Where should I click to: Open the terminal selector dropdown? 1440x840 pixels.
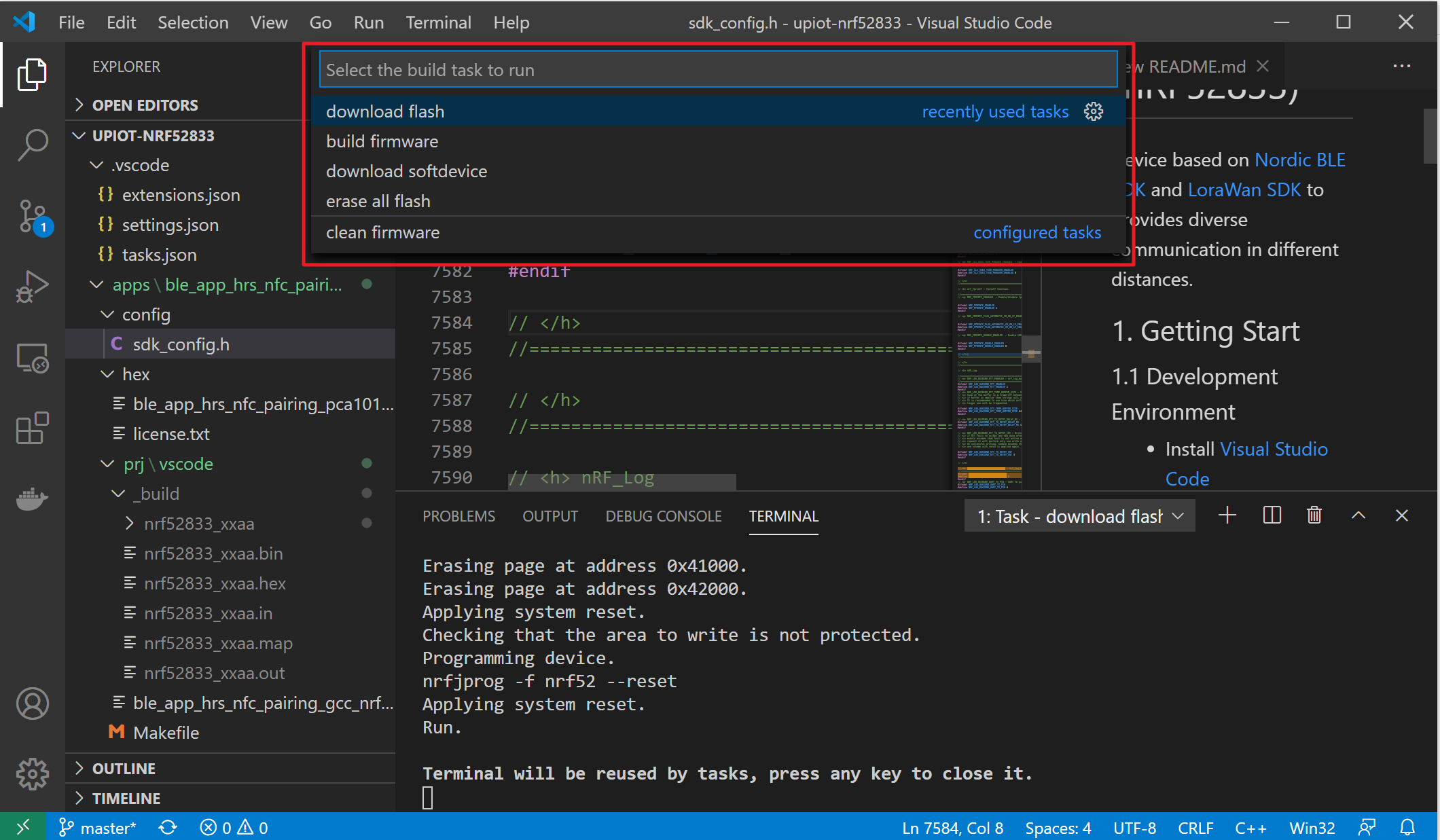[1079, 517]
